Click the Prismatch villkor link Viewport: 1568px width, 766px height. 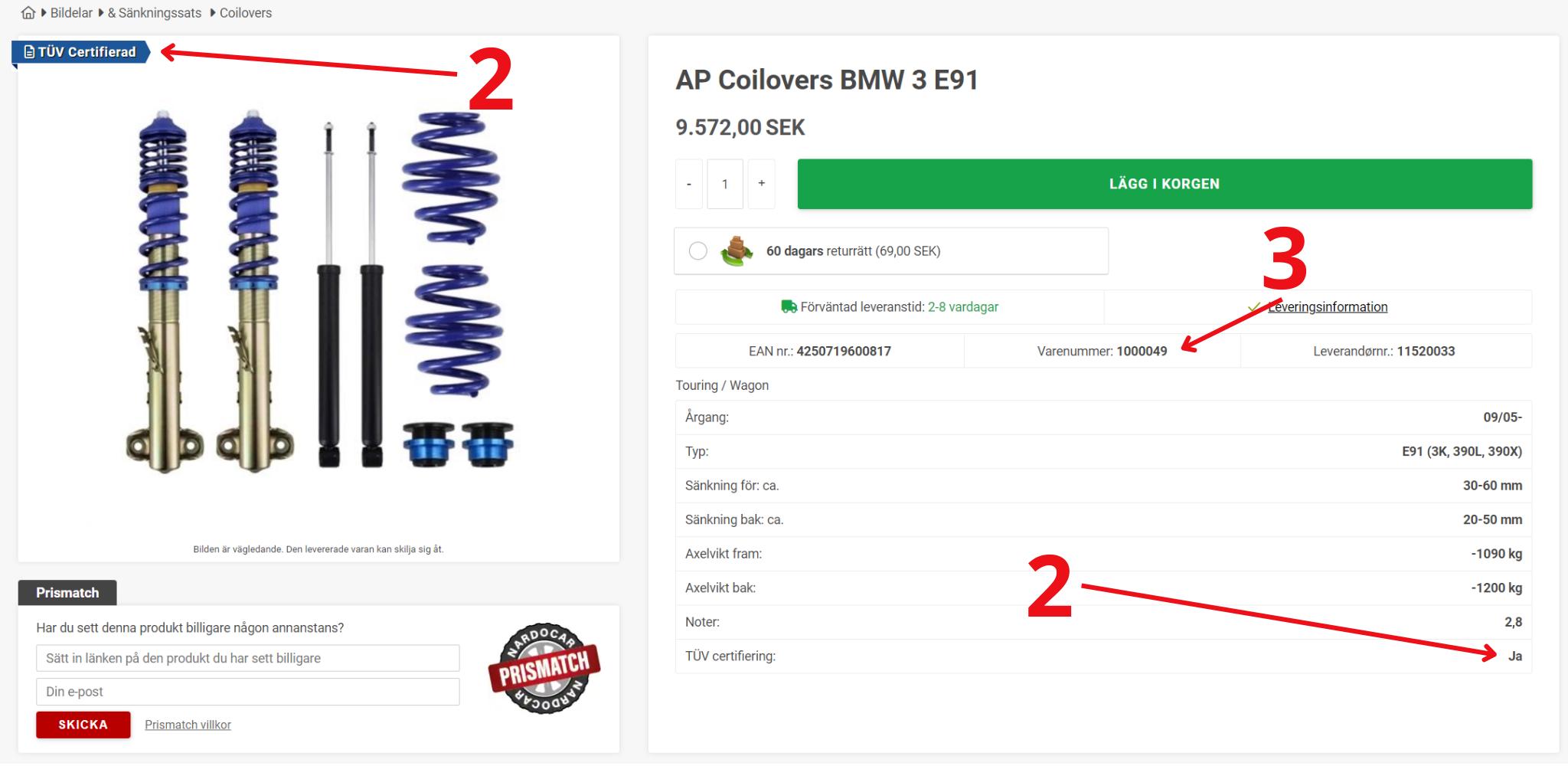(188, 725)
